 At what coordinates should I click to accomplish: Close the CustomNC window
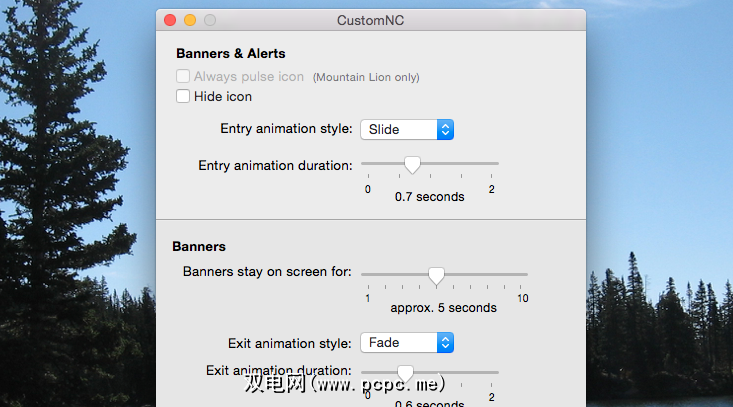click(169, 20)
